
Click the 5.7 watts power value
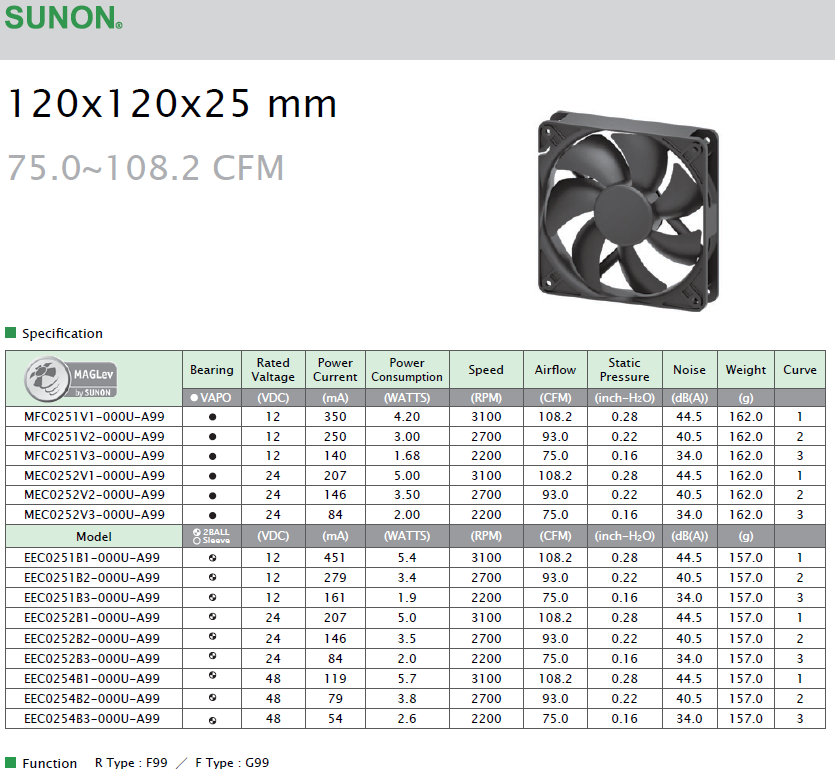coord(407,679)
